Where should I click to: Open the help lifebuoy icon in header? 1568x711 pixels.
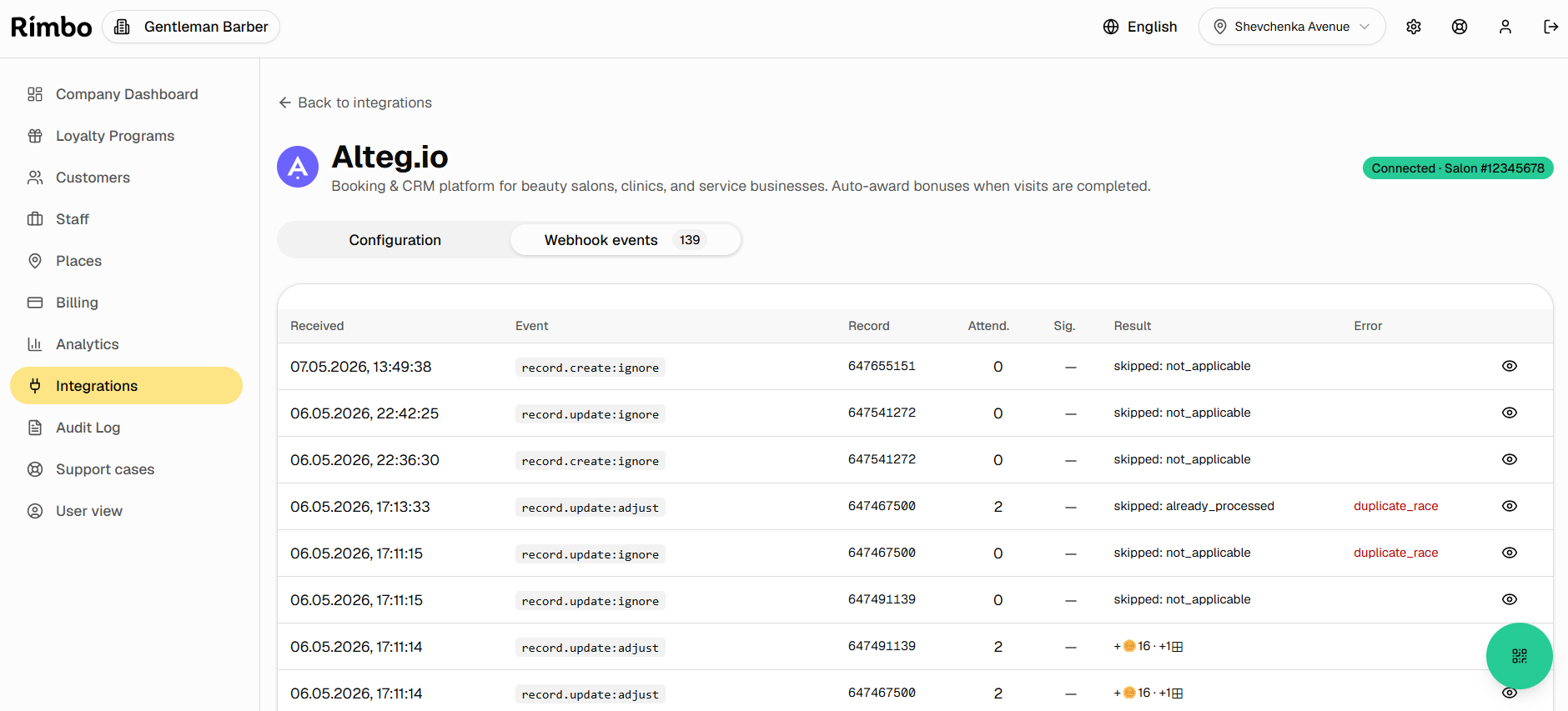click(1460, 27)
